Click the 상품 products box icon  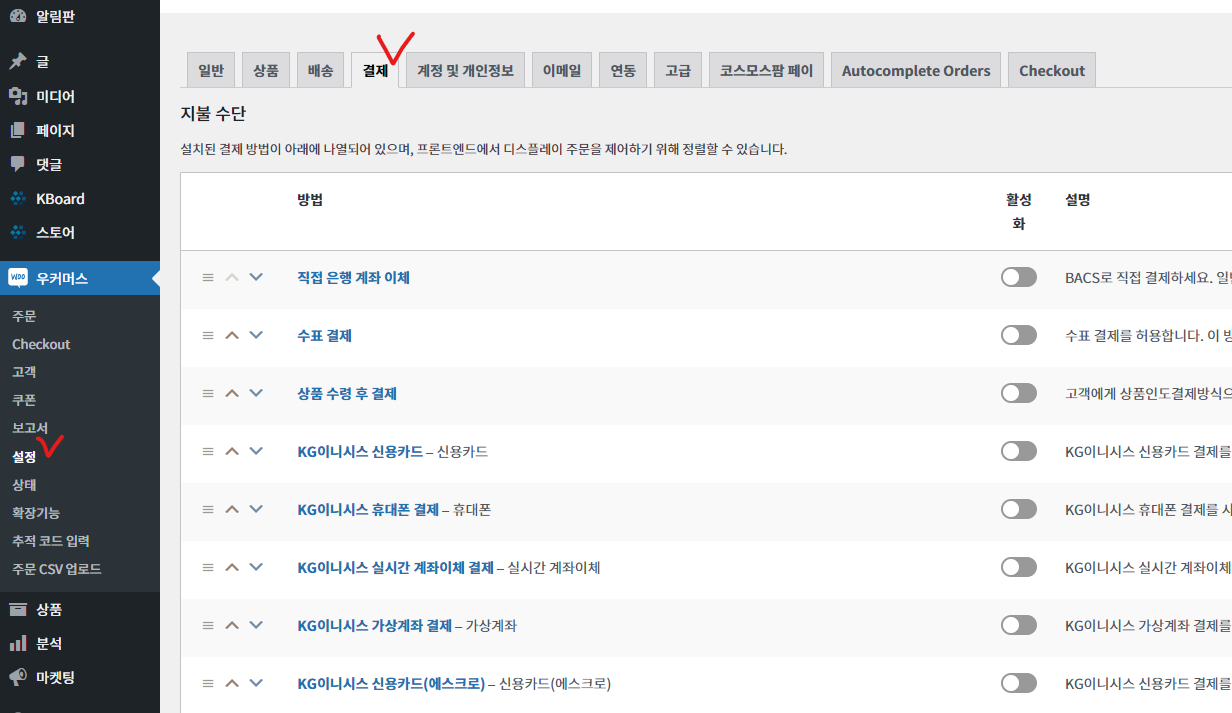click(x=18, y=609)
